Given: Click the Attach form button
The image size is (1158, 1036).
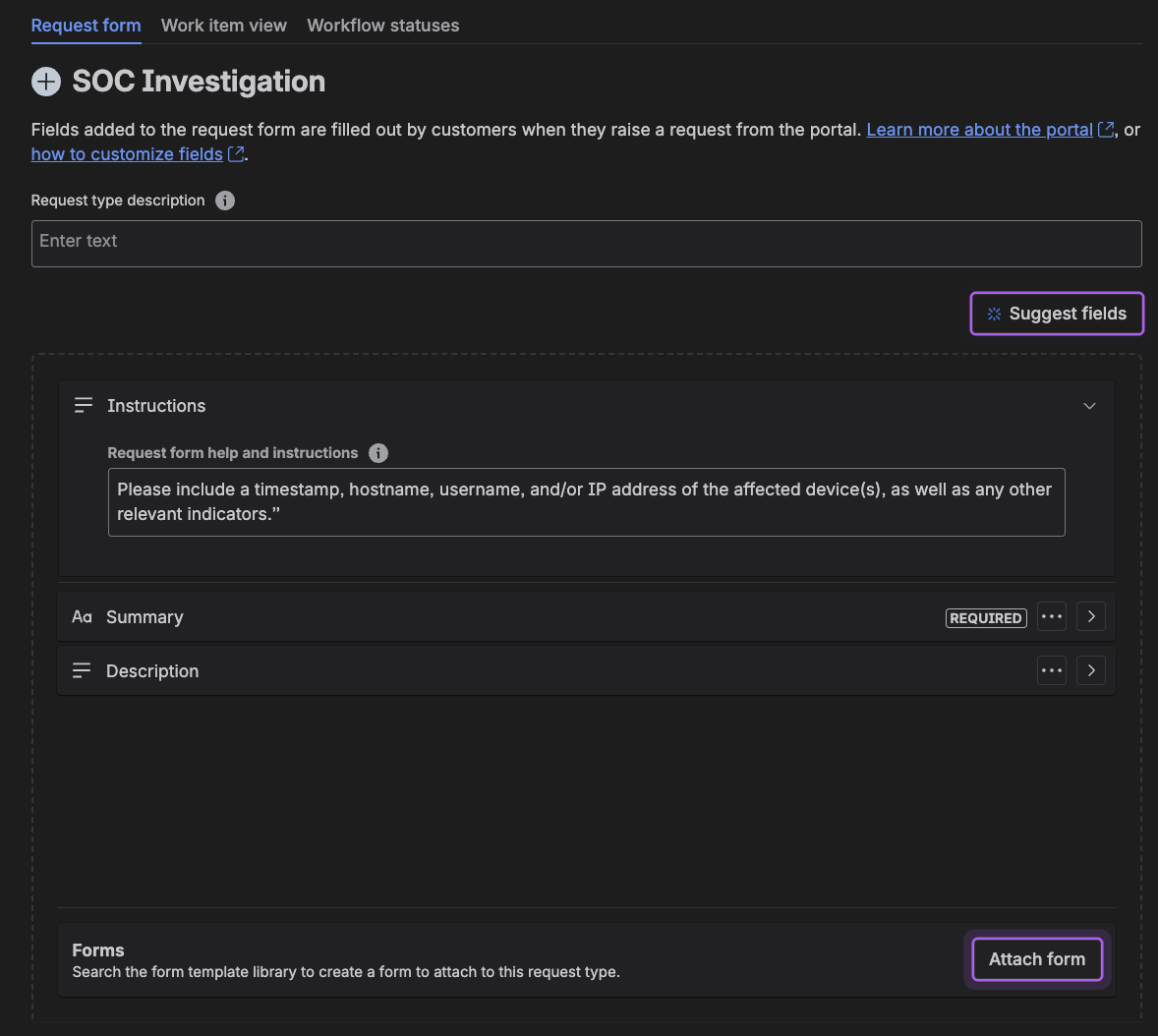Looking at the screenshot, I should 1037,959.
